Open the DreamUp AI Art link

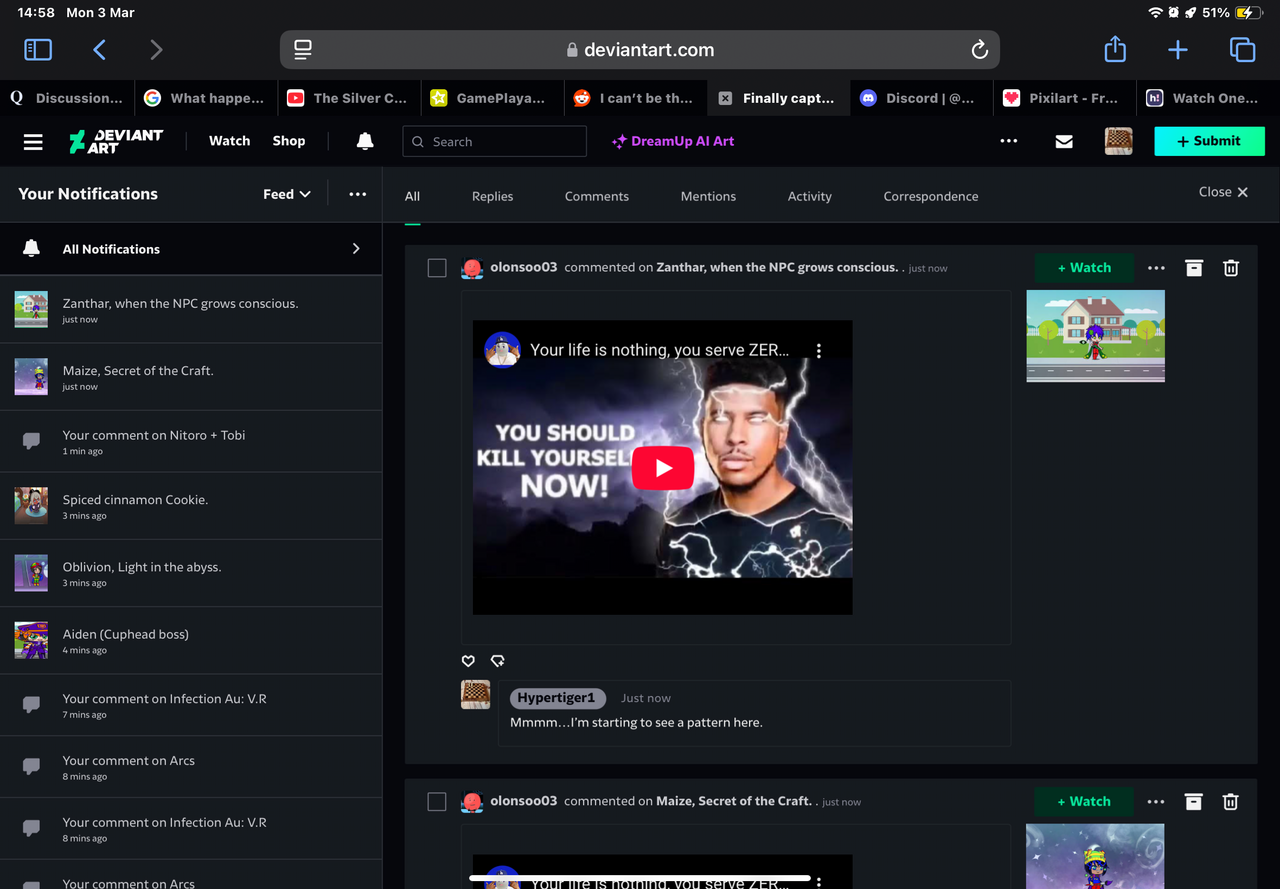coord(673,141)
